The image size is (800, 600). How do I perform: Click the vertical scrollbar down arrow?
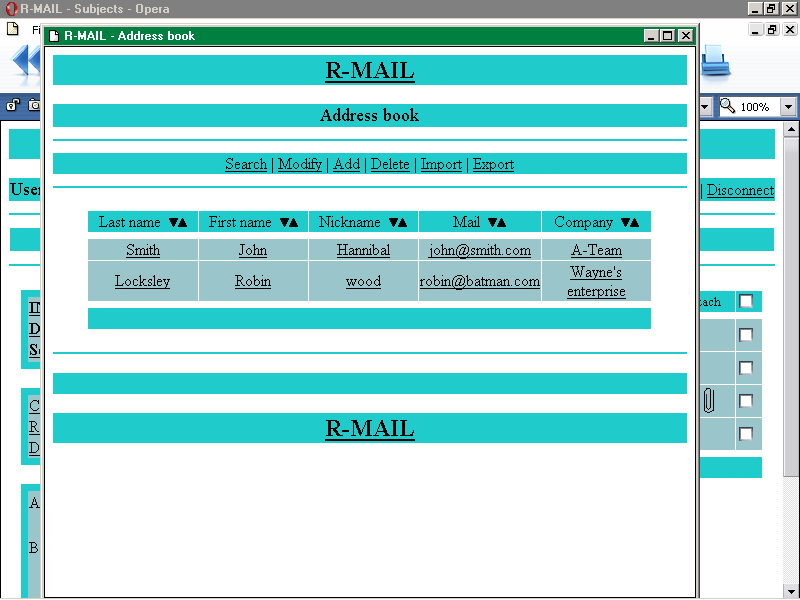coord(791,590)
